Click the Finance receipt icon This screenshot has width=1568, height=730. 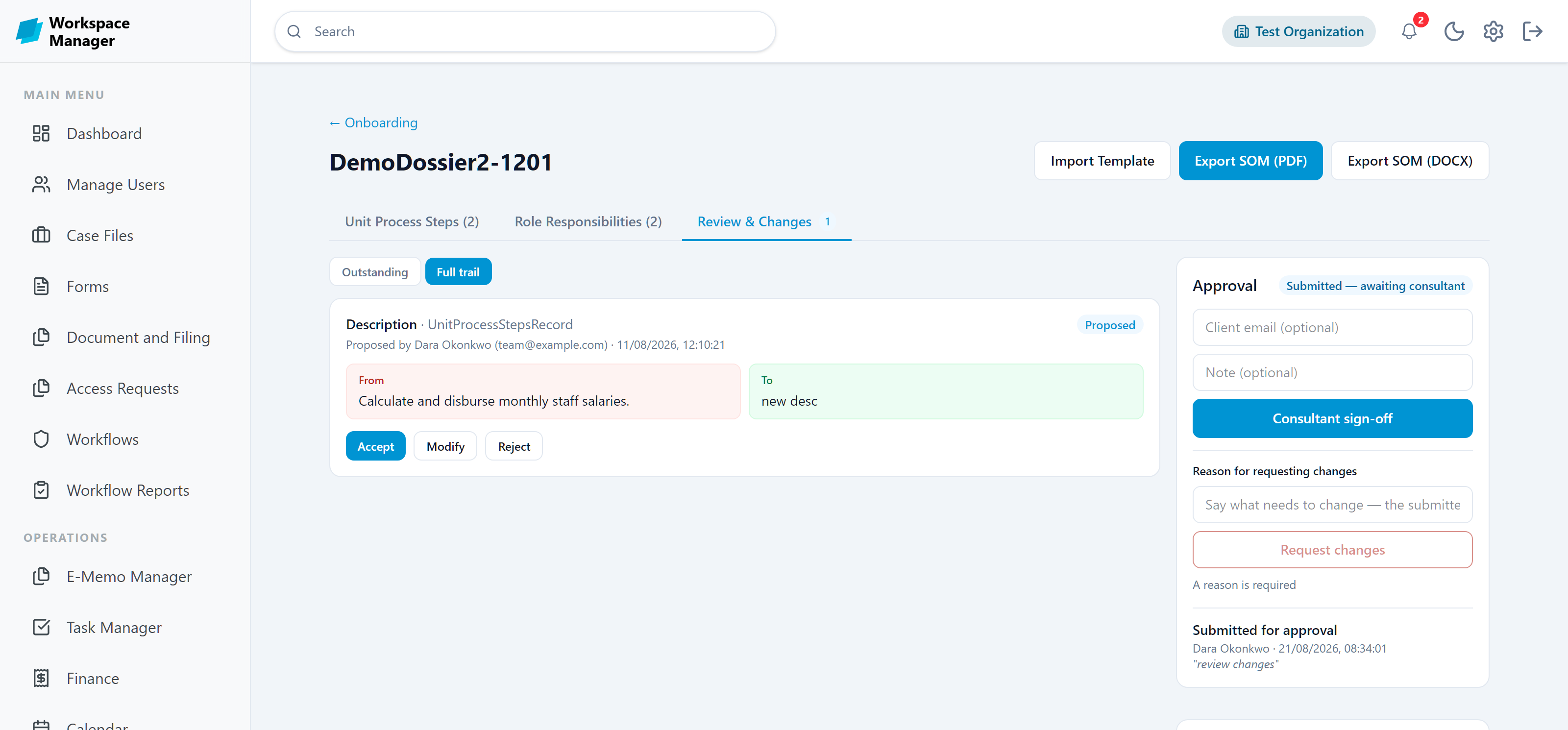click(41, 678)
